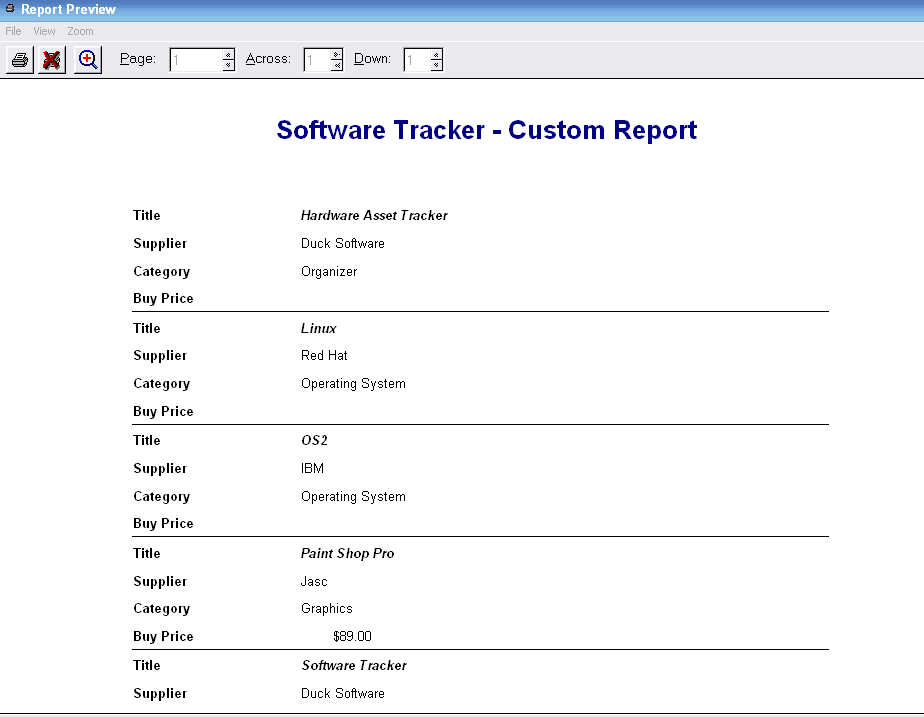The width and height of the screenshot is (924, 717).
Task: Click the 'Supplier' label beside IBM
Action: (x=160, y=469)
